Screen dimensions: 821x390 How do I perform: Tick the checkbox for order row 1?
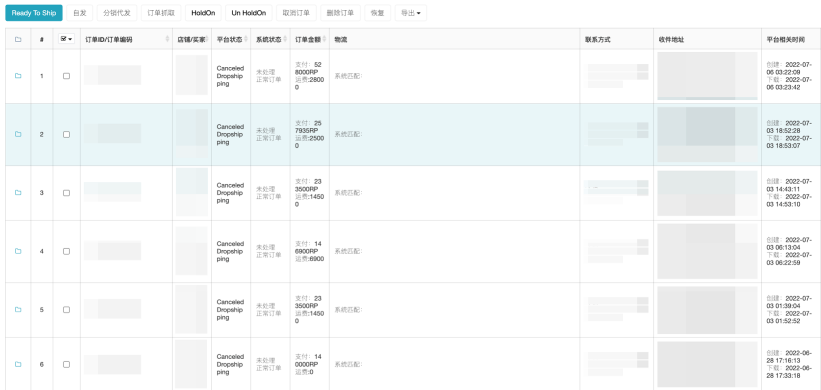click(66, 76)
